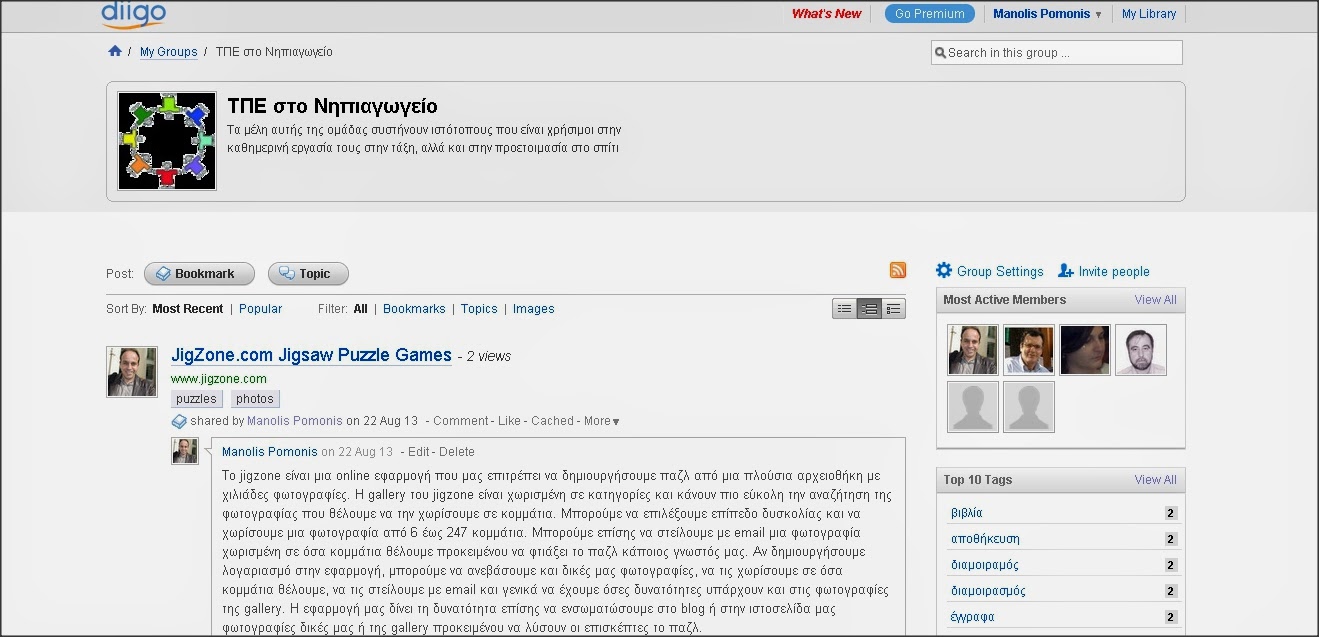This screenshot has width=1319, height=637.
Task: Open My Library
Action: click(1149, 14)
